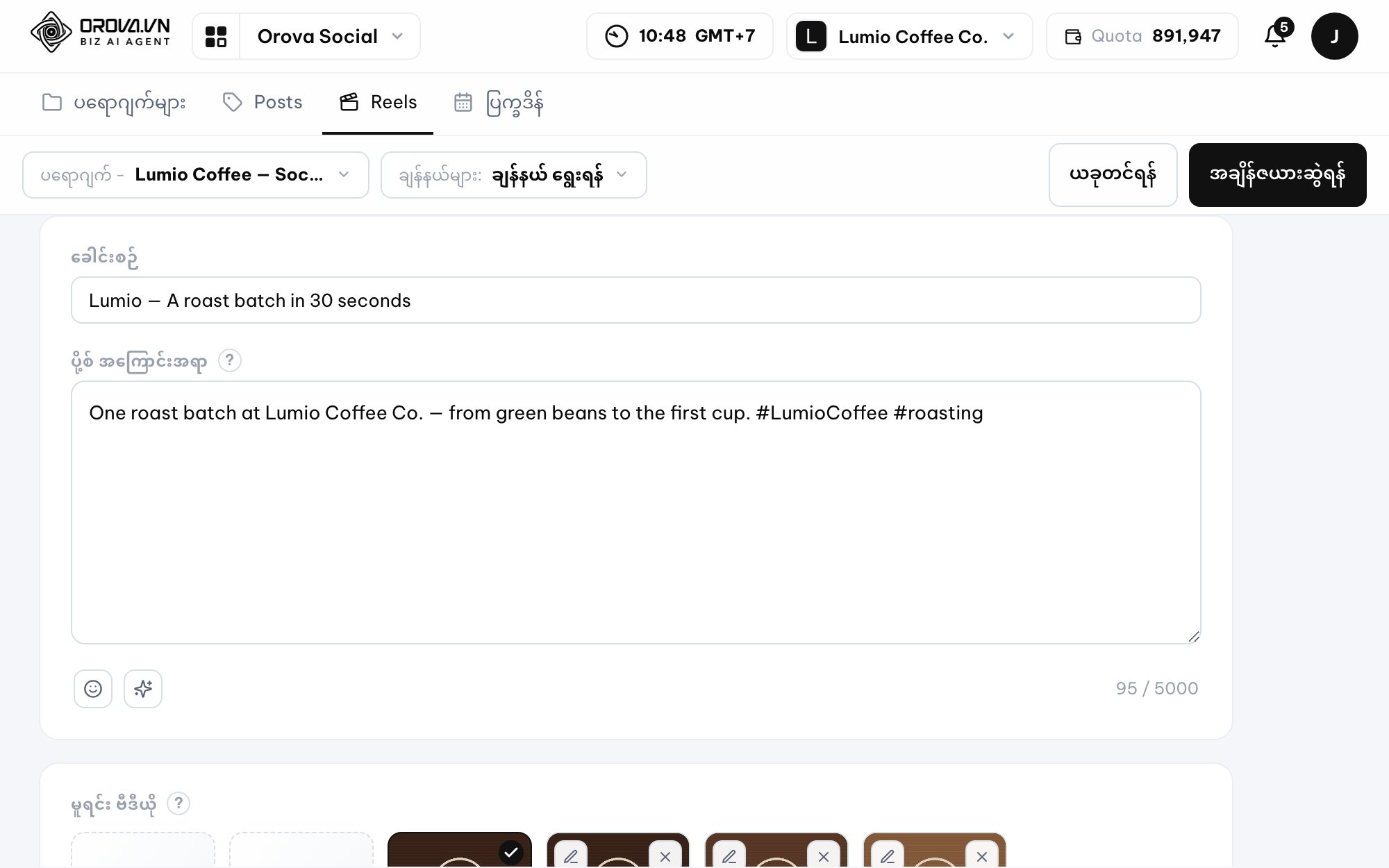Edit the third media thumbnail with pencil icon
This screenshot has height=868, width=1389.
(729, 856)
